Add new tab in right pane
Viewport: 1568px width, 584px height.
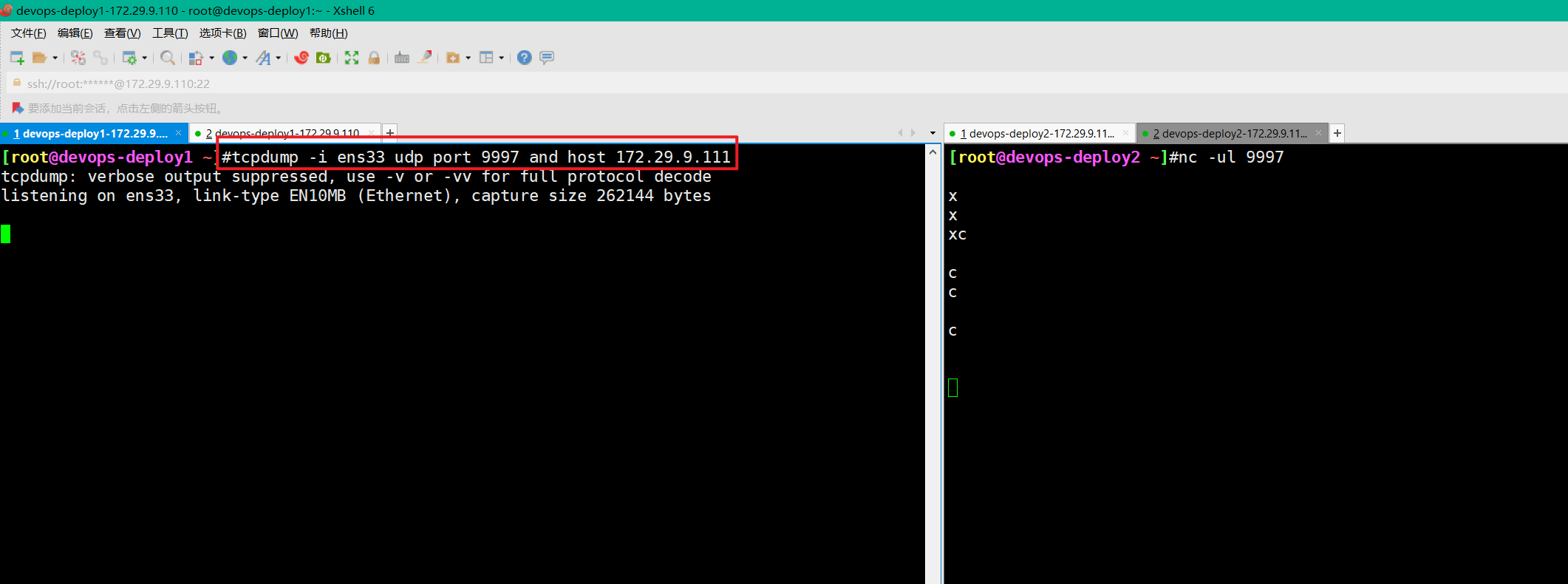point(1337,133)
